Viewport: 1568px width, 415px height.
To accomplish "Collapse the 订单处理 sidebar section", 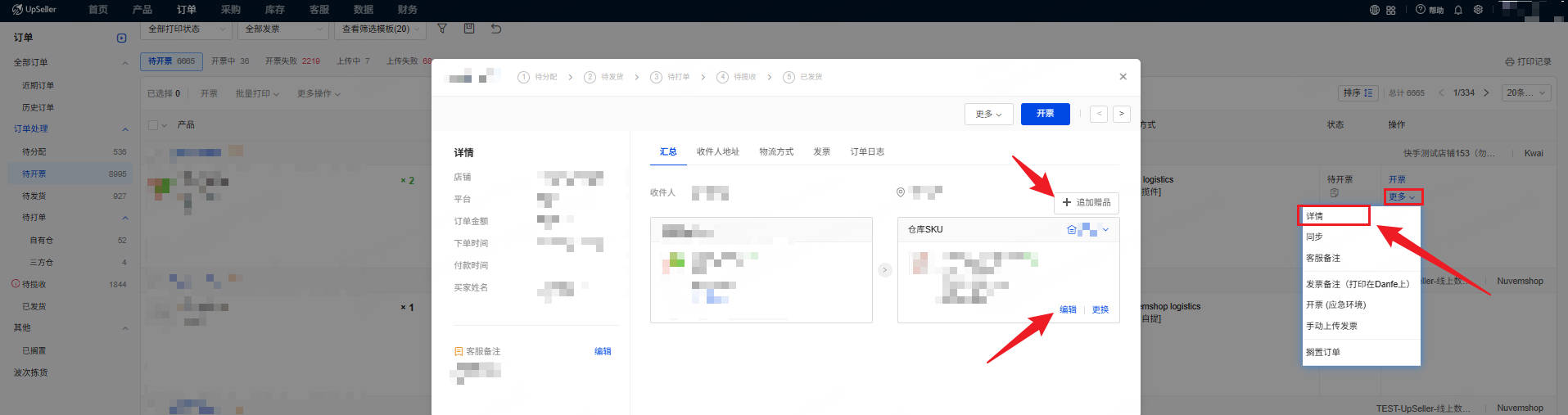I will pos(125,129).
